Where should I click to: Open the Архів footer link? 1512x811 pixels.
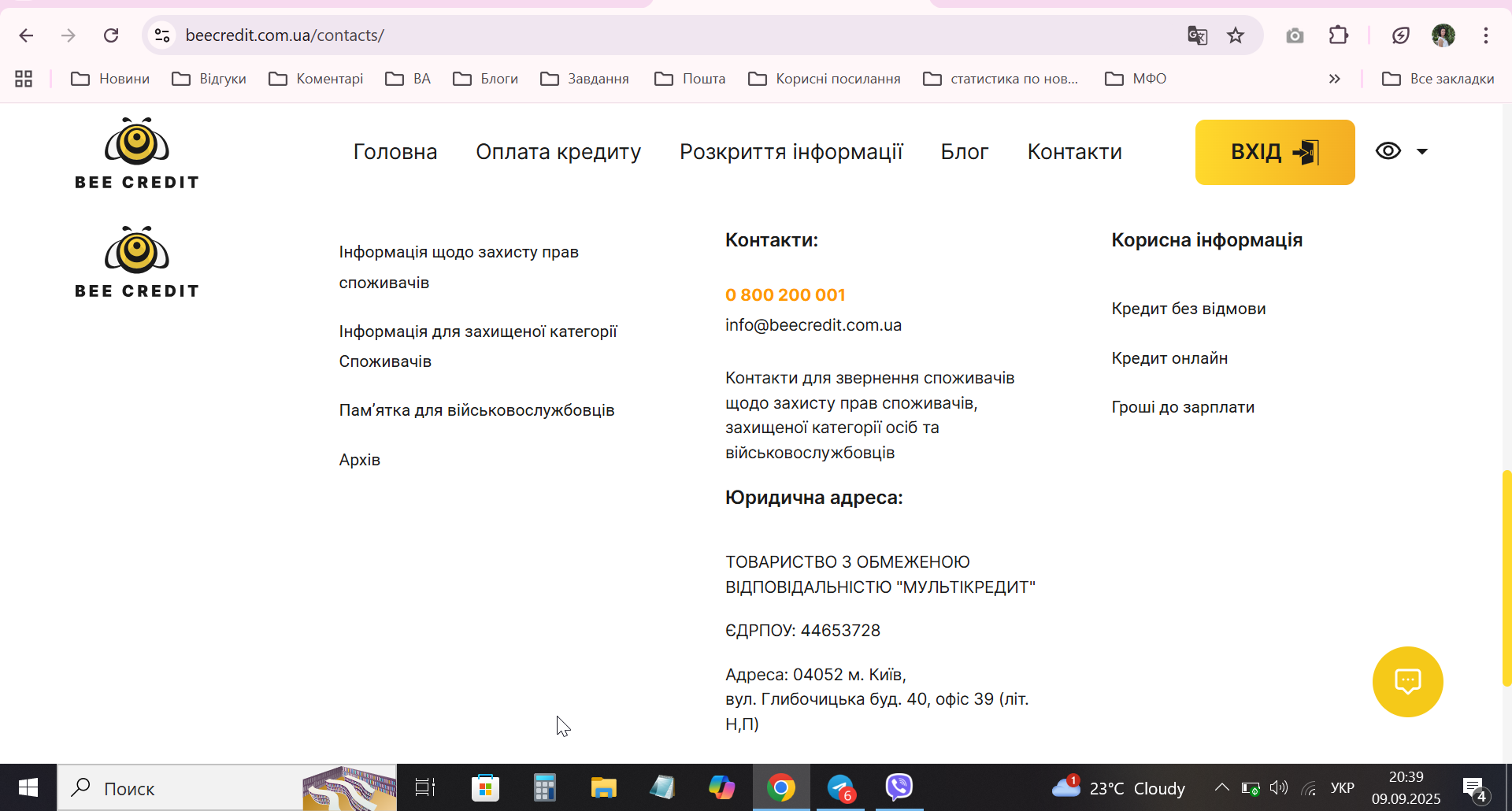[359, 460]
